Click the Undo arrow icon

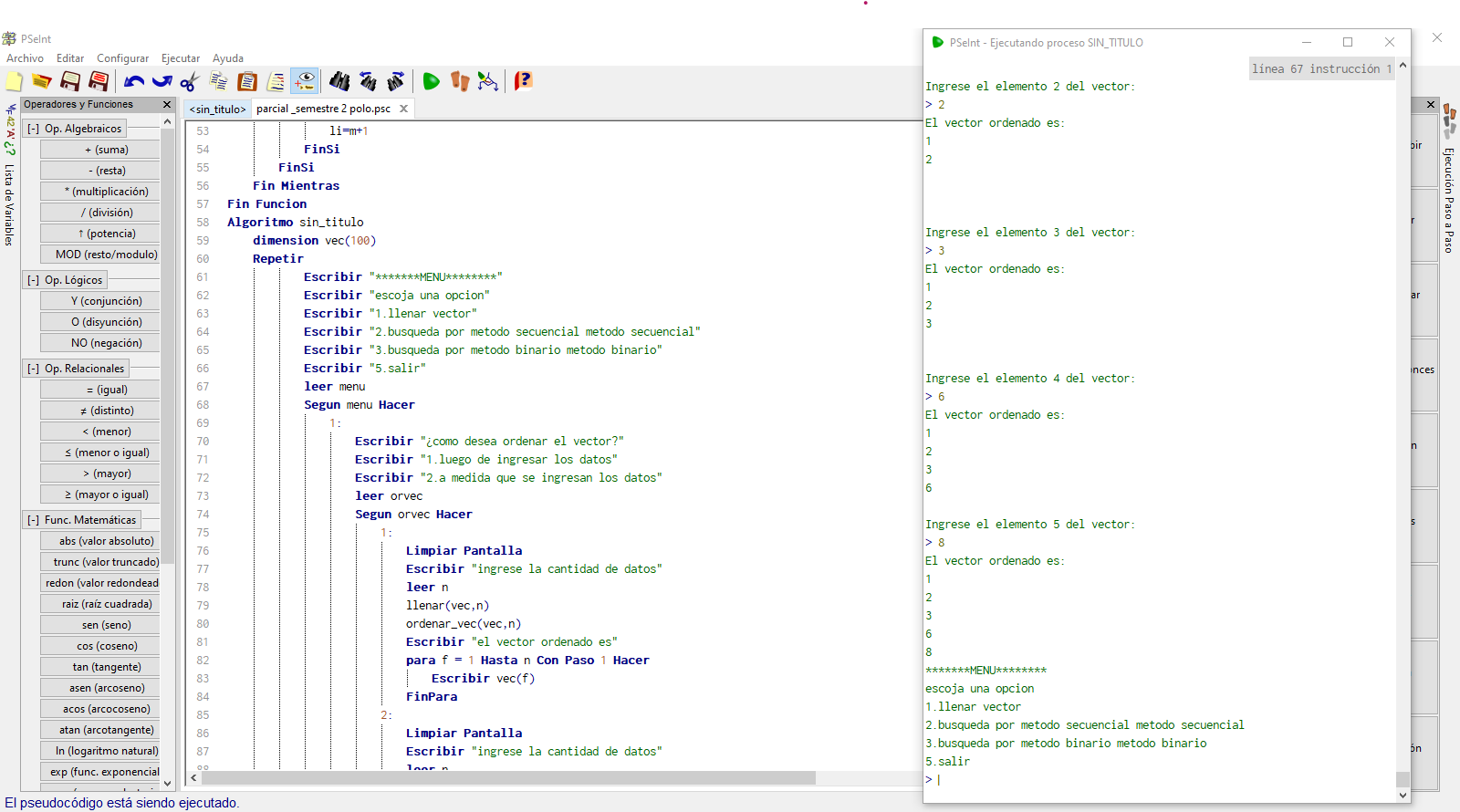pos(134,81)
